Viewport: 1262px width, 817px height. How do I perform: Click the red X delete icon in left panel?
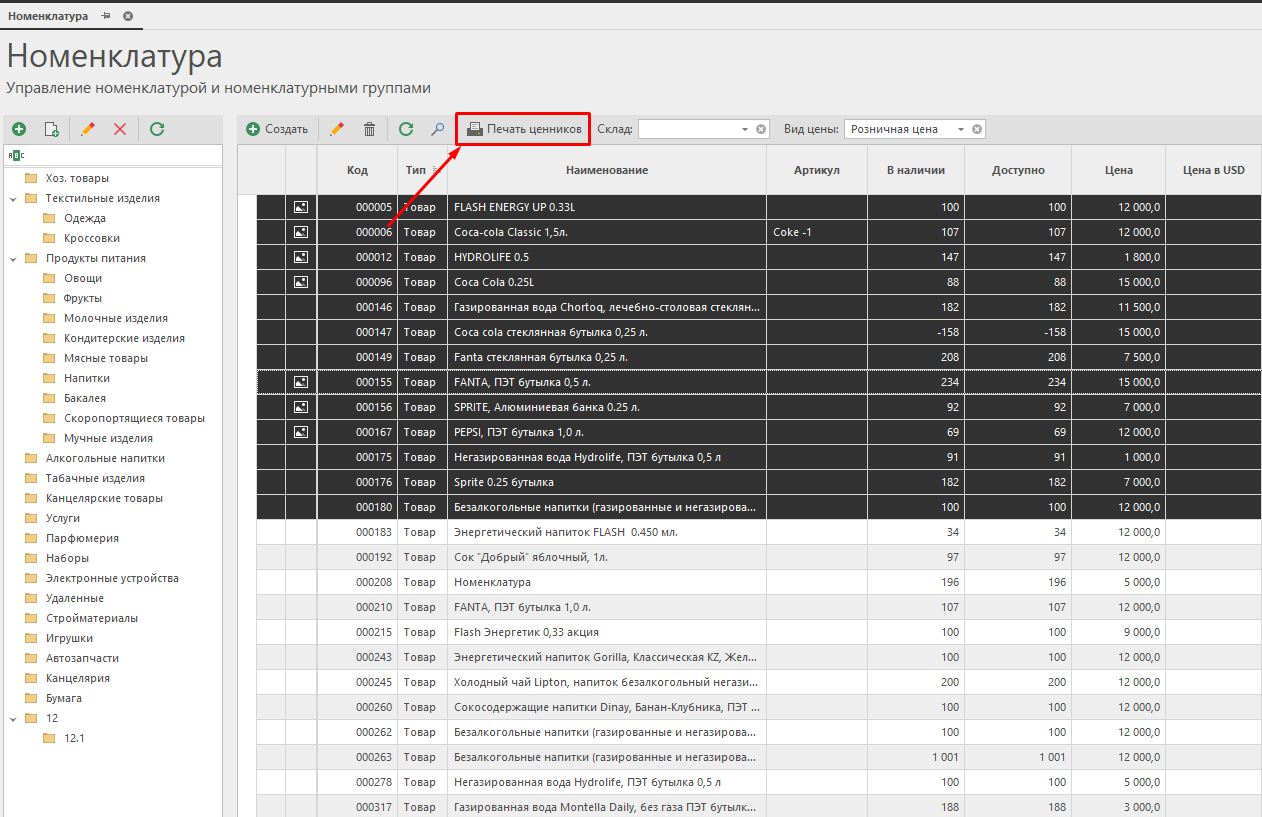tap(120, 129)
